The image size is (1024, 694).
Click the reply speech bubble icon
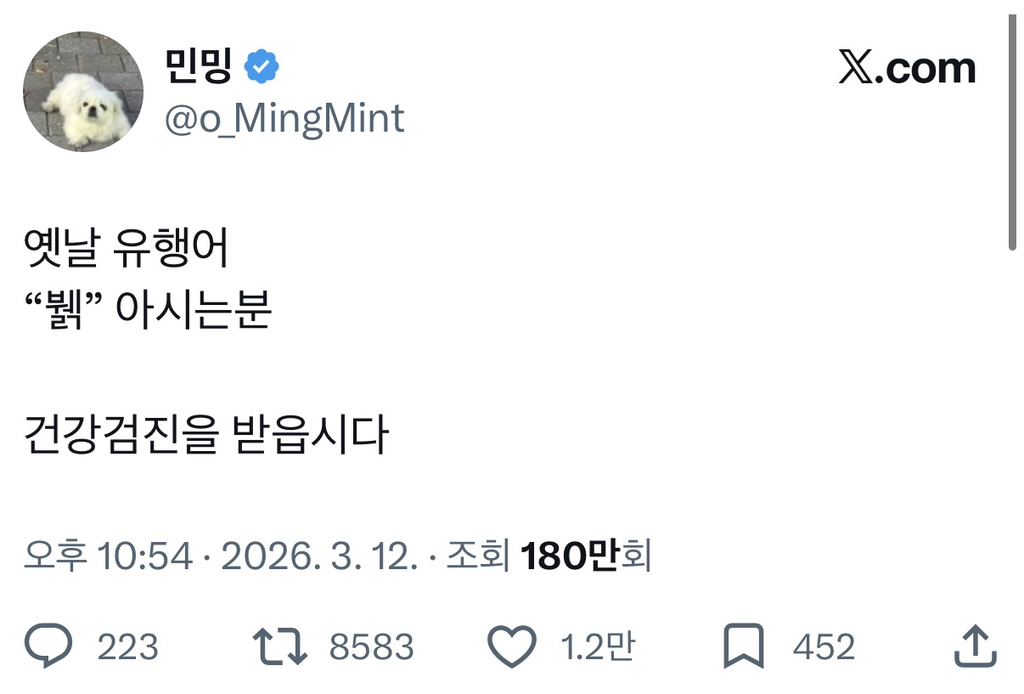point(48,646)
